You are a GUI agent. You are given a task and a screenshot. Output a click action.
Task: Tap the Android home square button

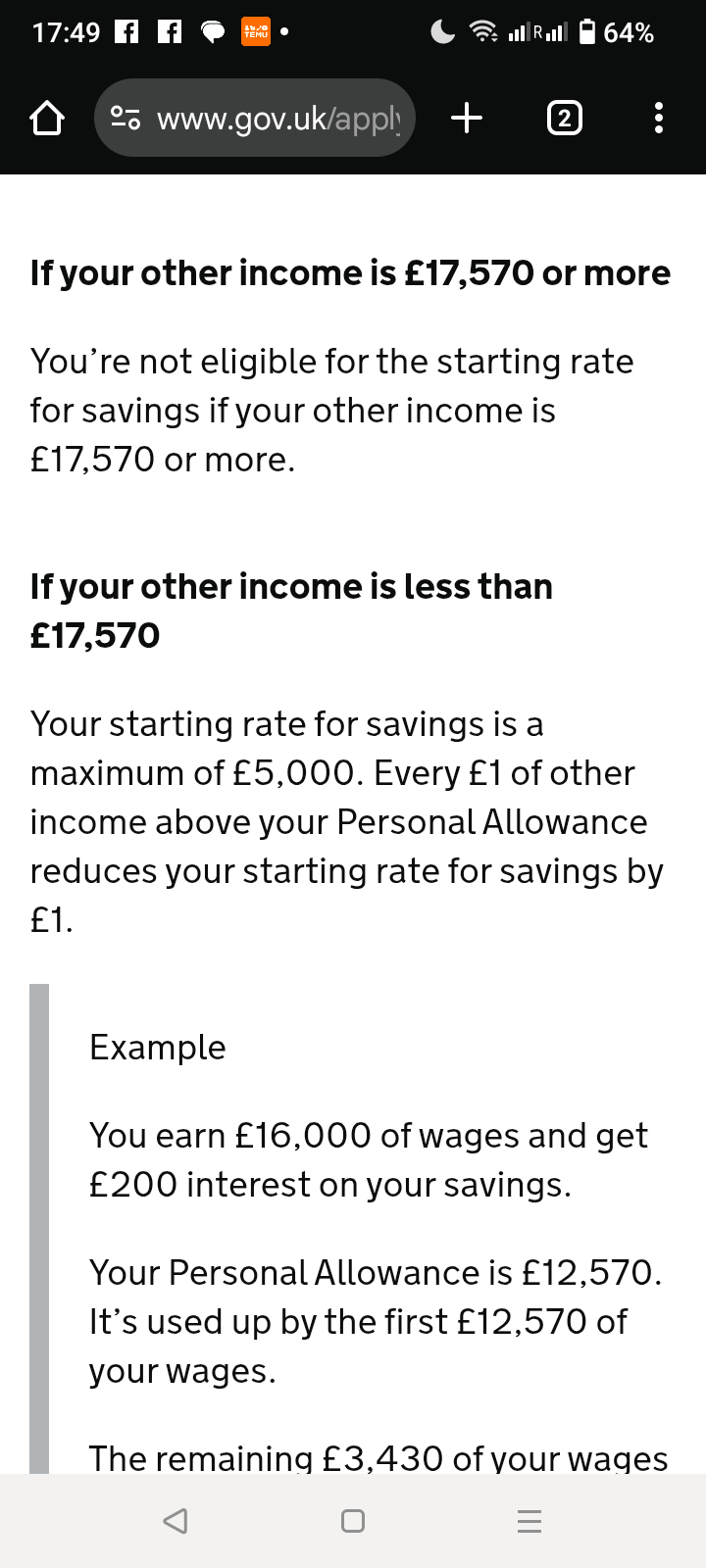pyautogui.click(x=353, y=1520)
